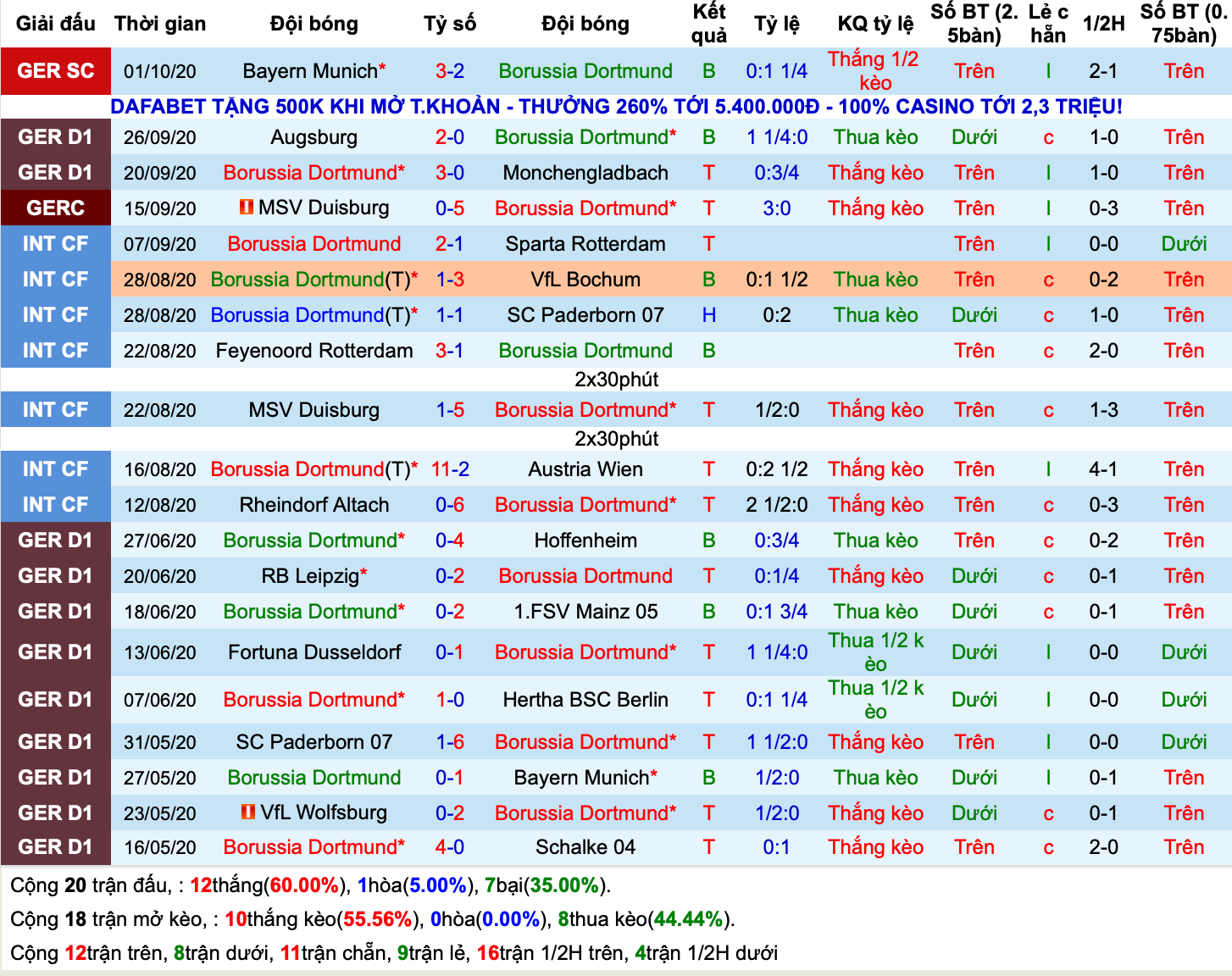Click Schalke 04 team name

tap(585, 847)
